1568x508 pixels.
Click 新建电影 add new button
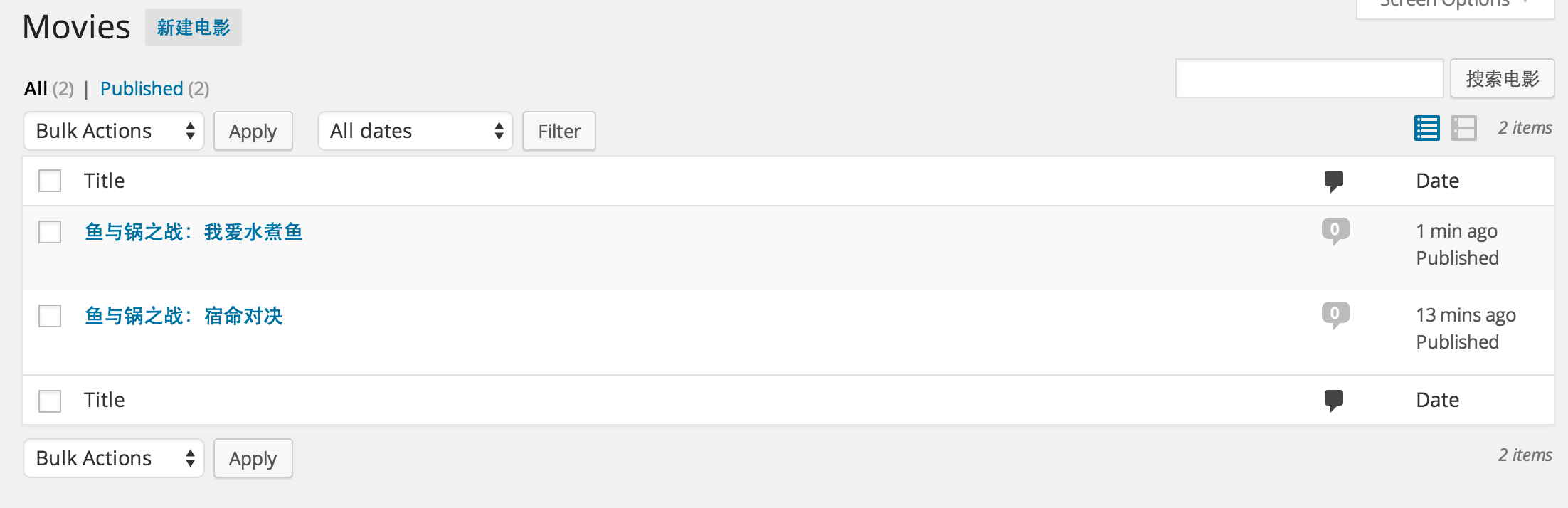pyautogui.click(x=194, y=28)
